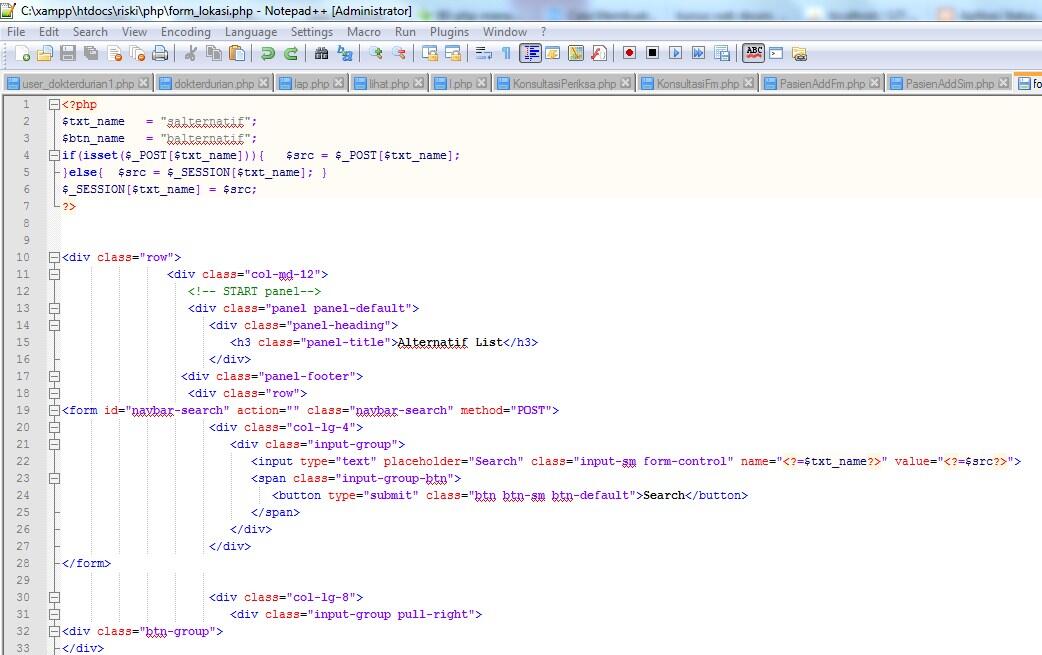Open the Window menu
Viewport: 1042px width, 655px height.
point(504,32)
